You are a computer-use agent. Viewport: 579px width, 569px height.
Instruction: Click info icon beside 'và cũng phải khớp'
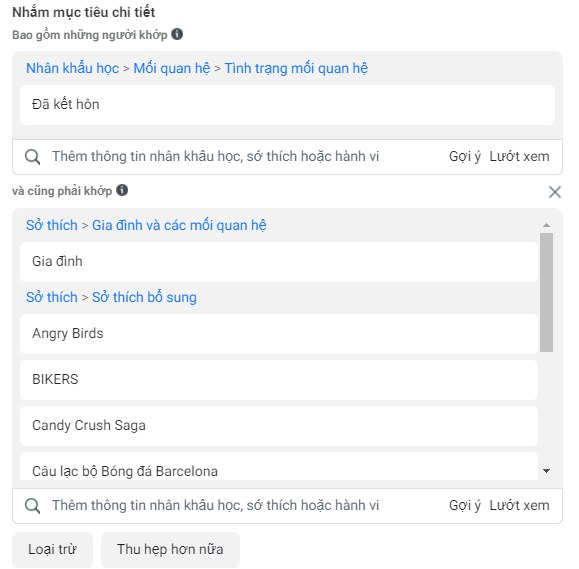click(122, 190)
